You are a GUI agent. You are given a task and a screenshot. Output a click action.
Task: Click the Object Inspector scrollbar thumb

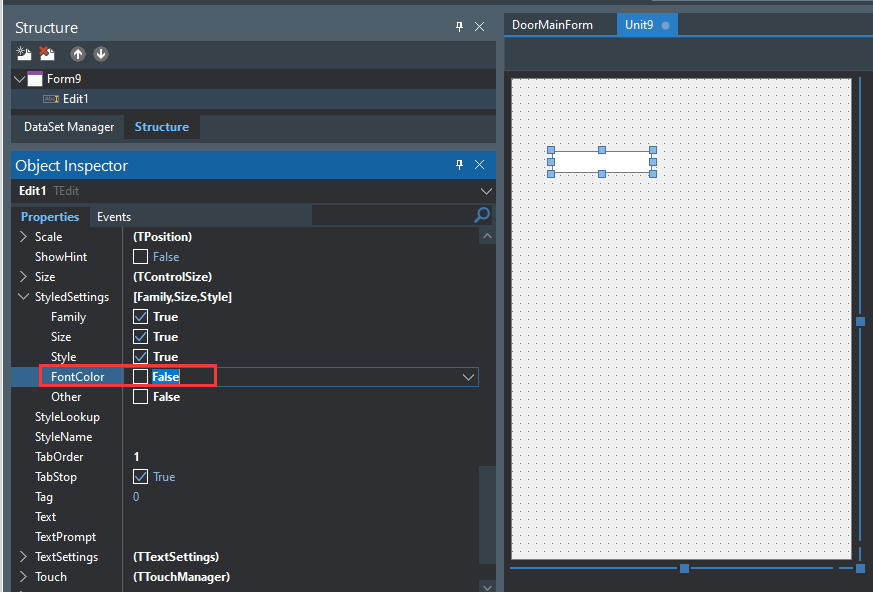click(487, 515)
